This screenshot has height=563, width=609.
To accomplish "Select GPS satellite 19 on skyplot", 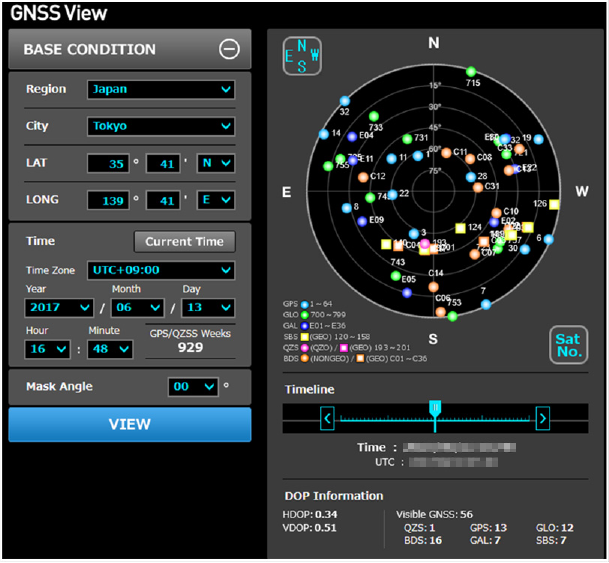I will [x=538, y=139].
